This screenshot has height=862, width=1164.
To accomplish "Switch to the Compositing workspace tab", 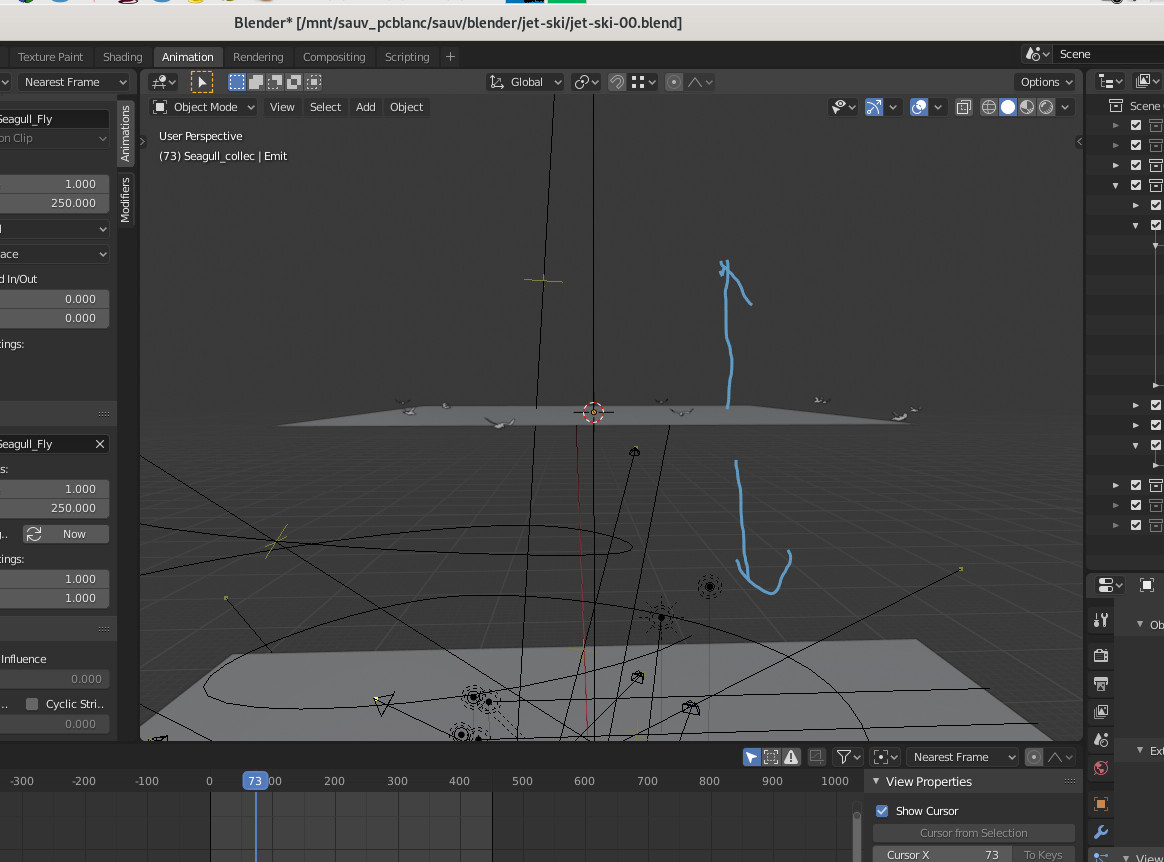I will (334, 57).
